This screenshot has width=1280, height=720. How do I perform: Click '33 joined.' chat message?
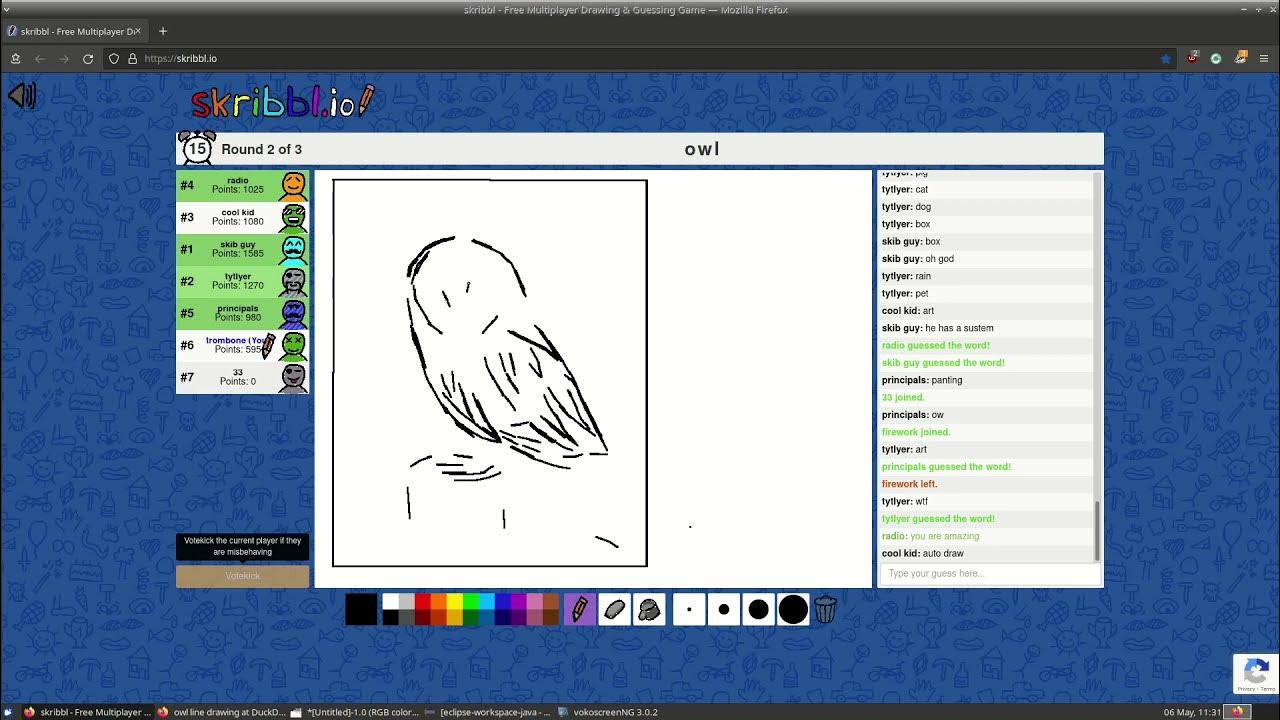(903, 397)
